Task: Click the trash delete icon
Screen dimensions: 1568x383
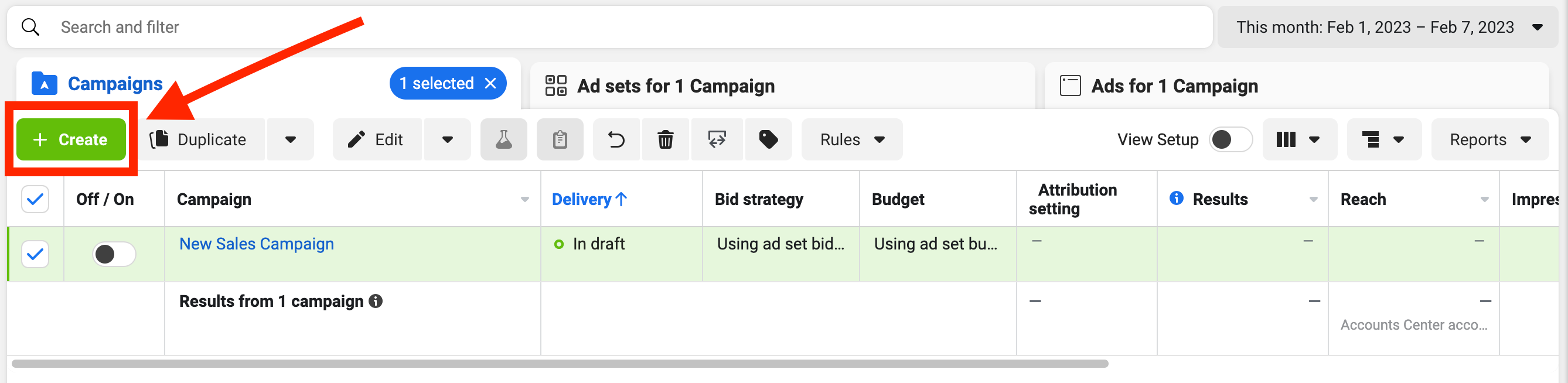Action: click(x=665, y=140)
